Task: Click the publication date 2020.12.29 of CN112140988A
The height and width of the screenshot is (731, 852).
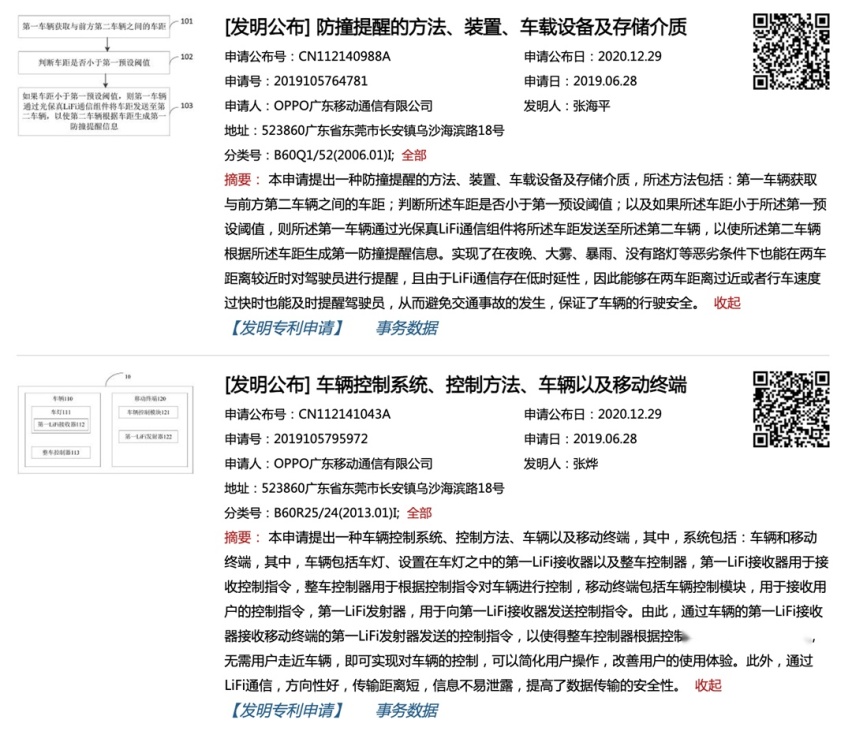Action: [x=630, y=57]
